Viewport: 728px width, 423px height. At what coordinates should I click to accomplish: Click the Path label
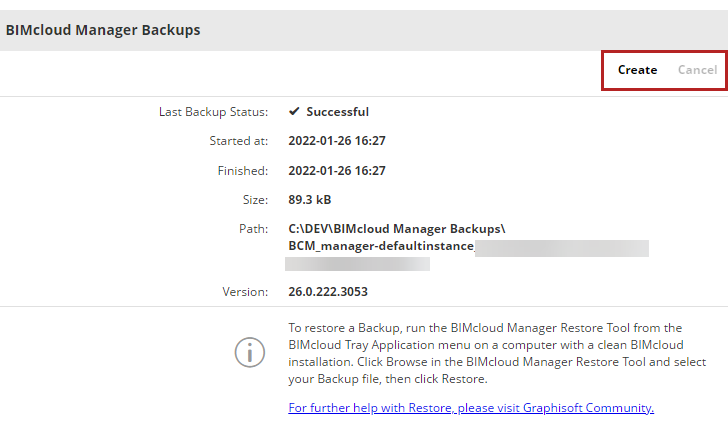pos(253,229)
